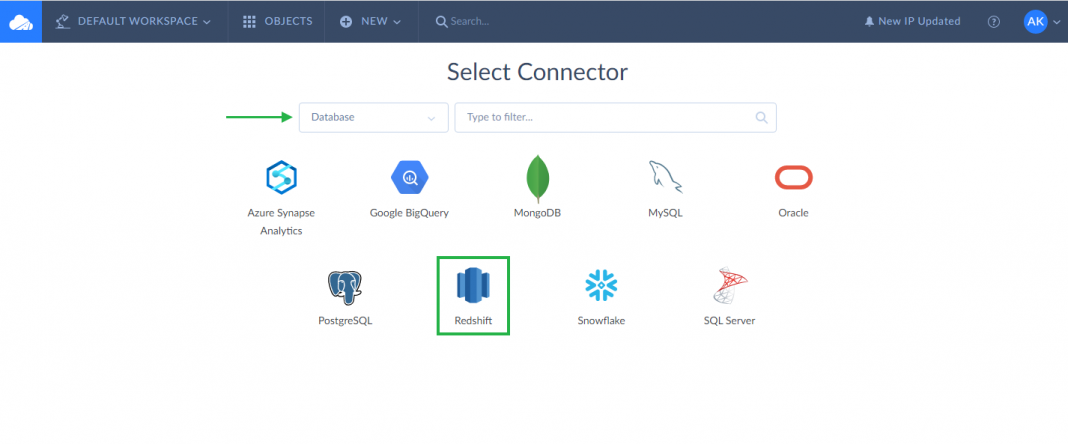Open the Database connector type dropdown
Image resolution: width=1068 pixels, height=444 pixels.
[x=373, y=118]
